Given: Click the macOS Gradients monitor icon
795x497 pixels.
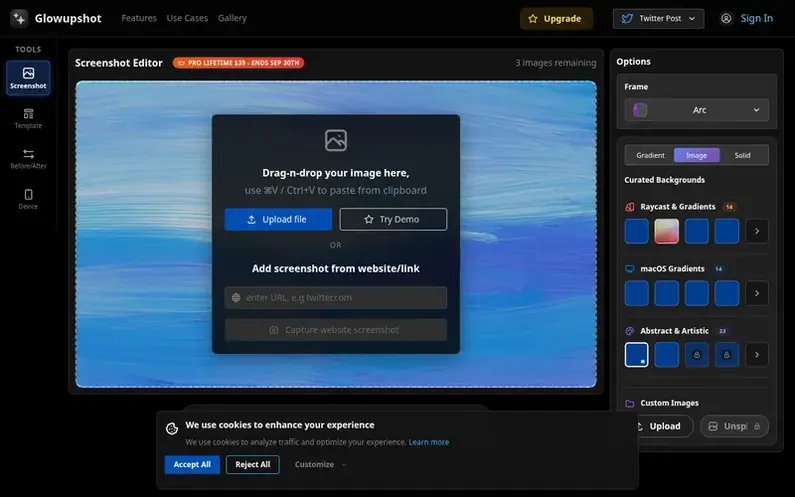Looking at the screenshot, I should (630, 269).
